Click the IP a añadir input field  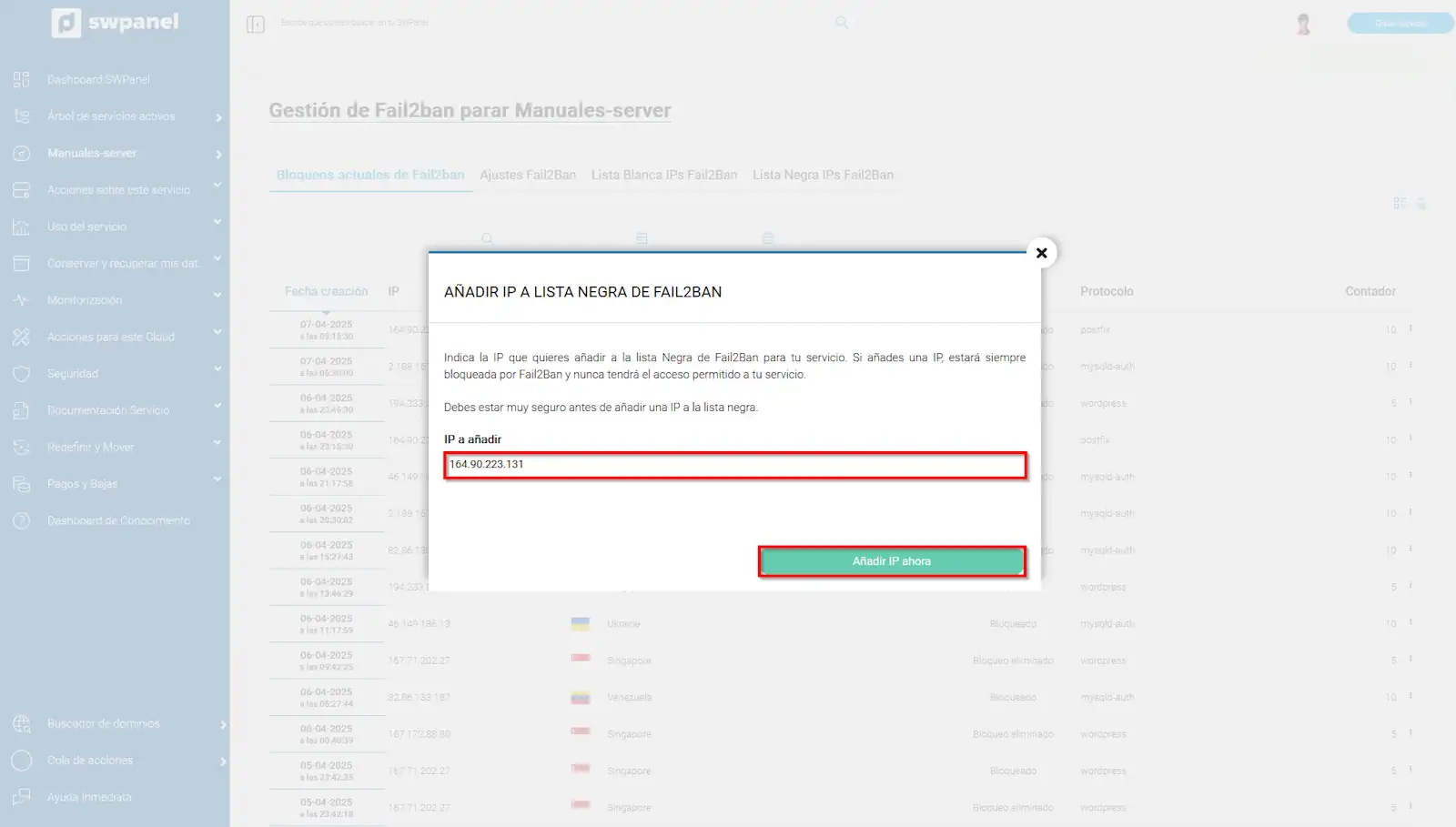coord(735,465)
